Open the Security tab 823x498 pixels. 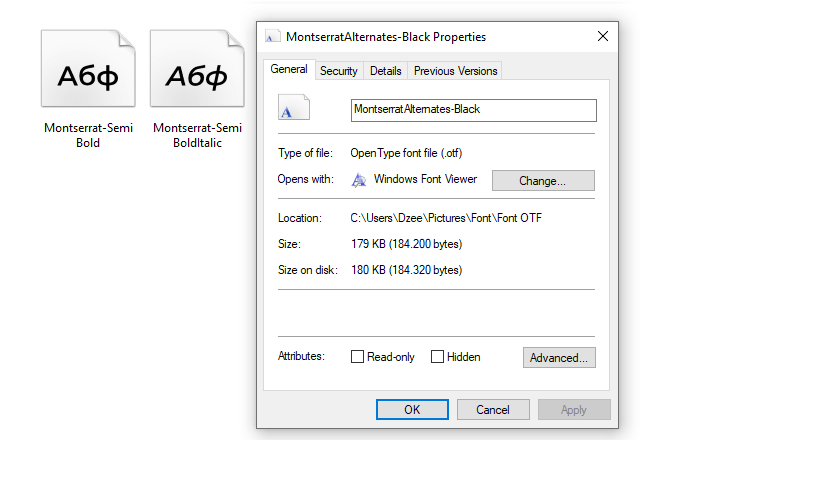339,71
